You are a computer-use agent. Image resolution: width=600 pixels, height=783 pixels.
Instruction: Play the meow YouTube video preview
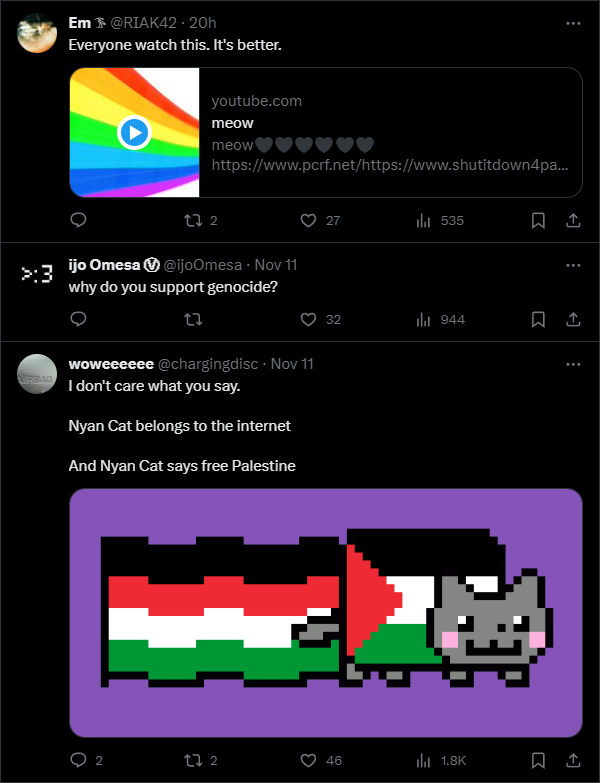pyautogui.click(x=134, y=133)
